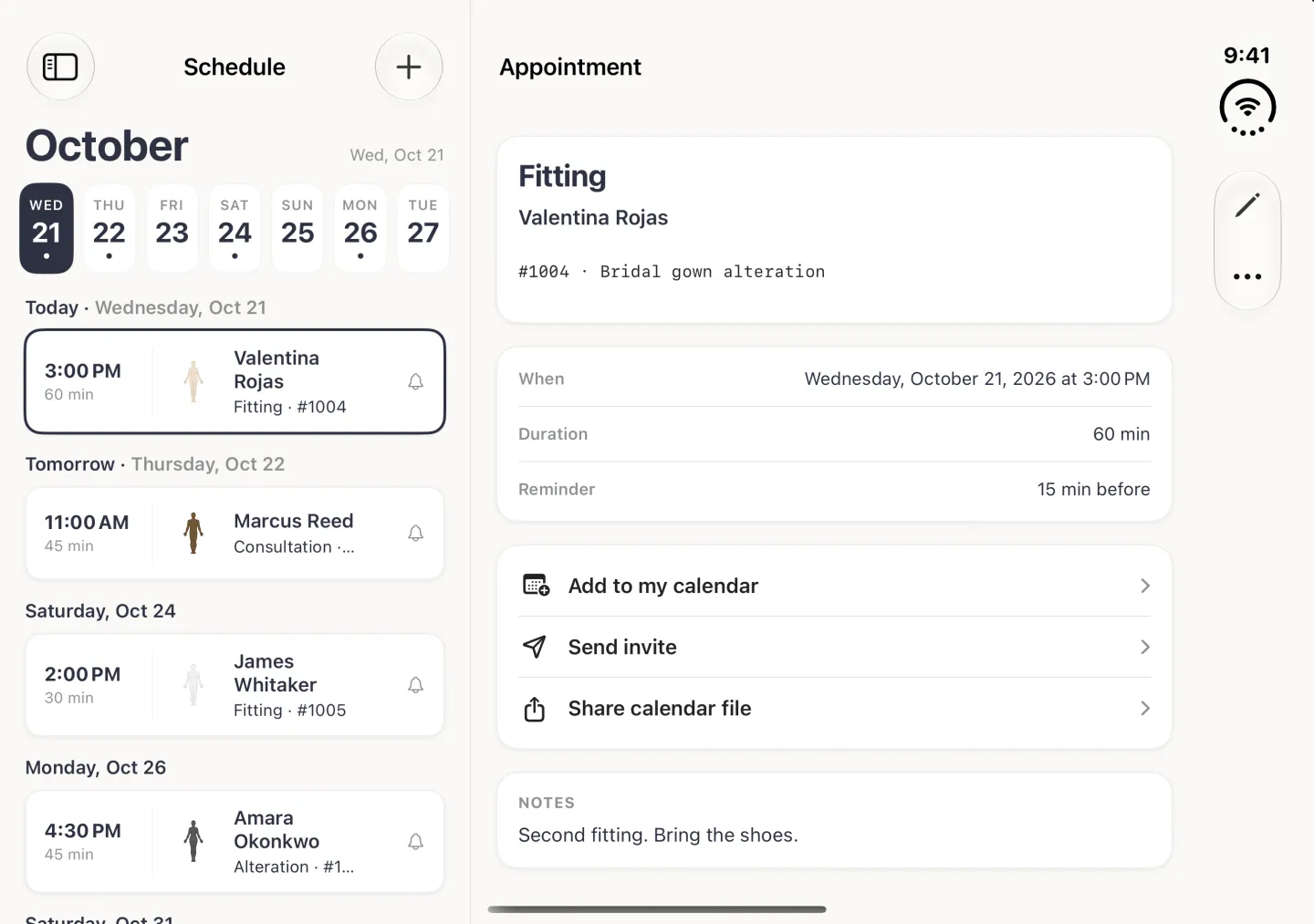Select Saturday 24 in the week strip

[235, 229]
